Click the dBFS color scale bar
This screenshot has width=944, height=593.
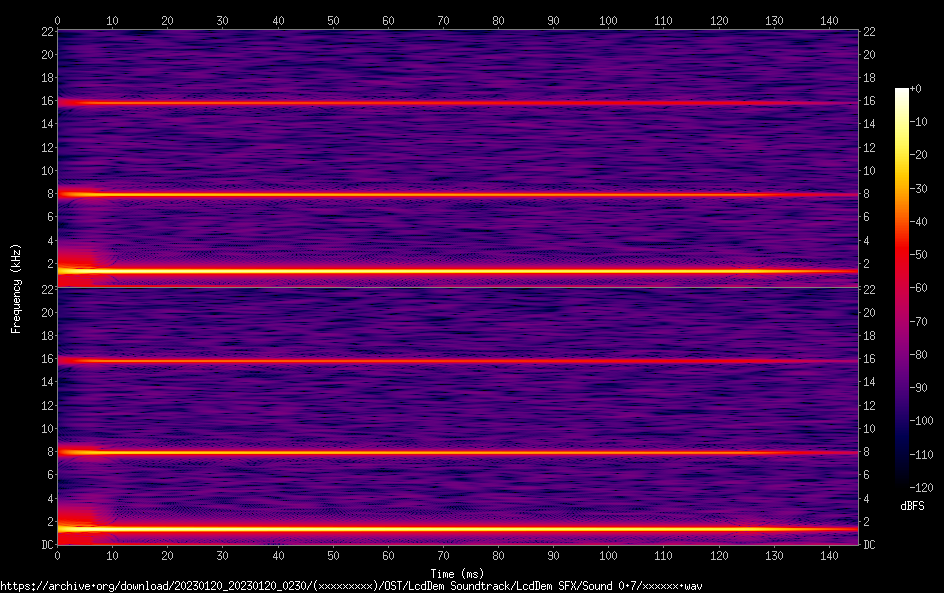point(902,290)
